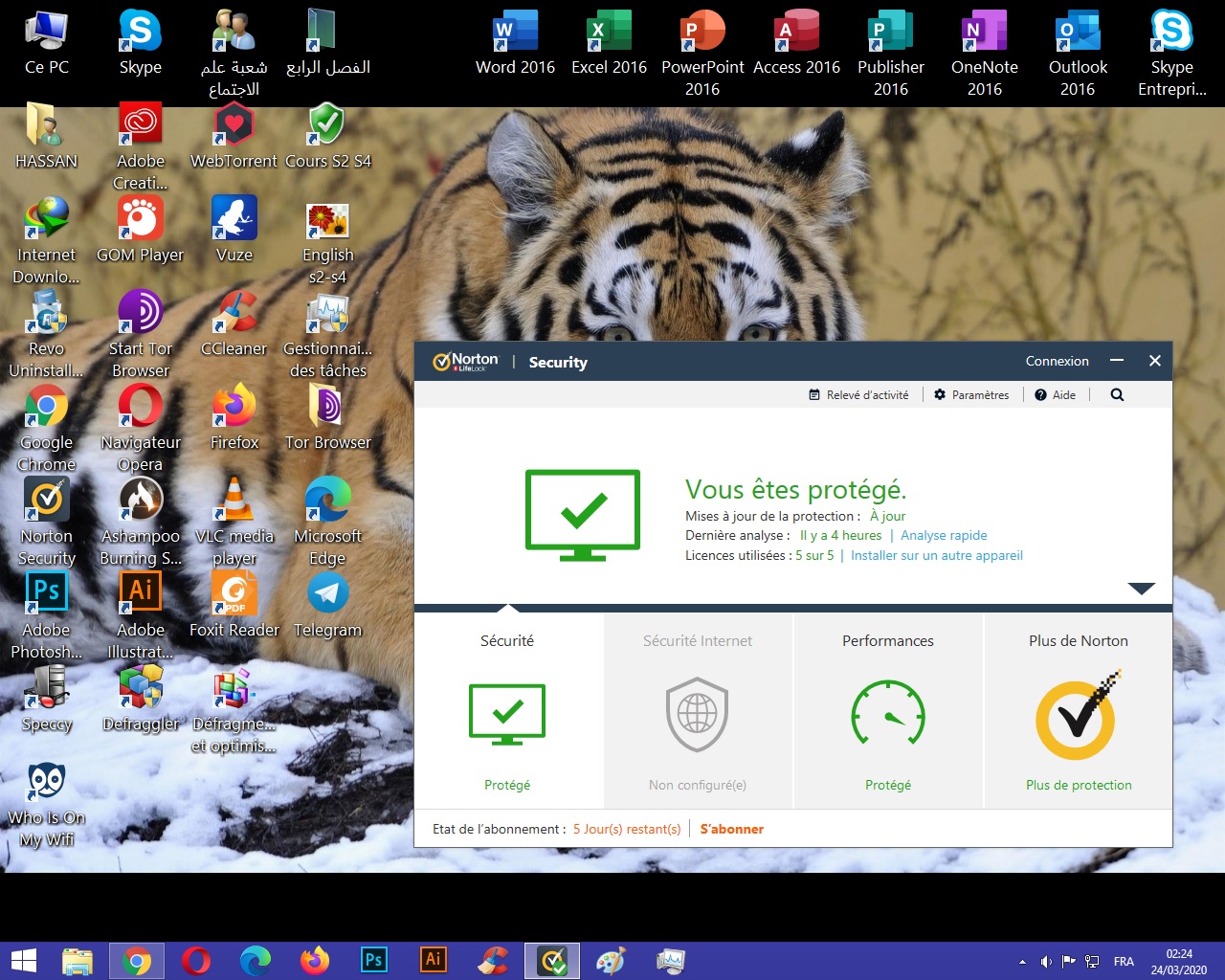Viewport: 1225px width, 980px height.
Task: Expand the Norton status details arrow
Action: 1141,589
